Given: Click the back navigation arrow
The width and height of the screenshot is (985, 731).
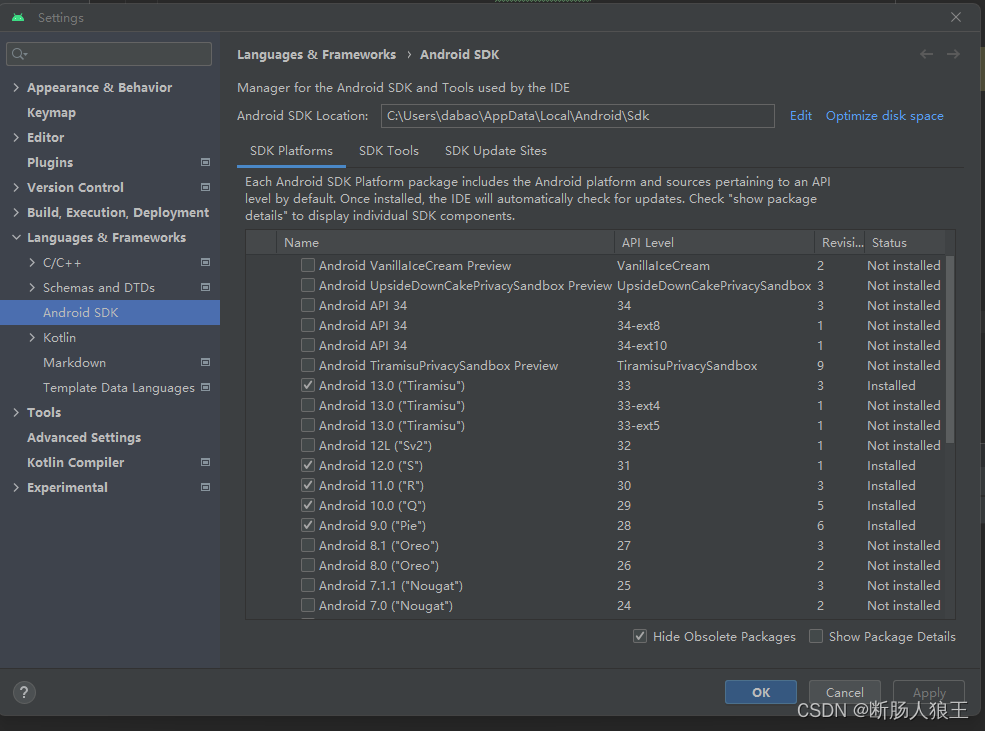Looking at the screenshot, I should point(926,54).
